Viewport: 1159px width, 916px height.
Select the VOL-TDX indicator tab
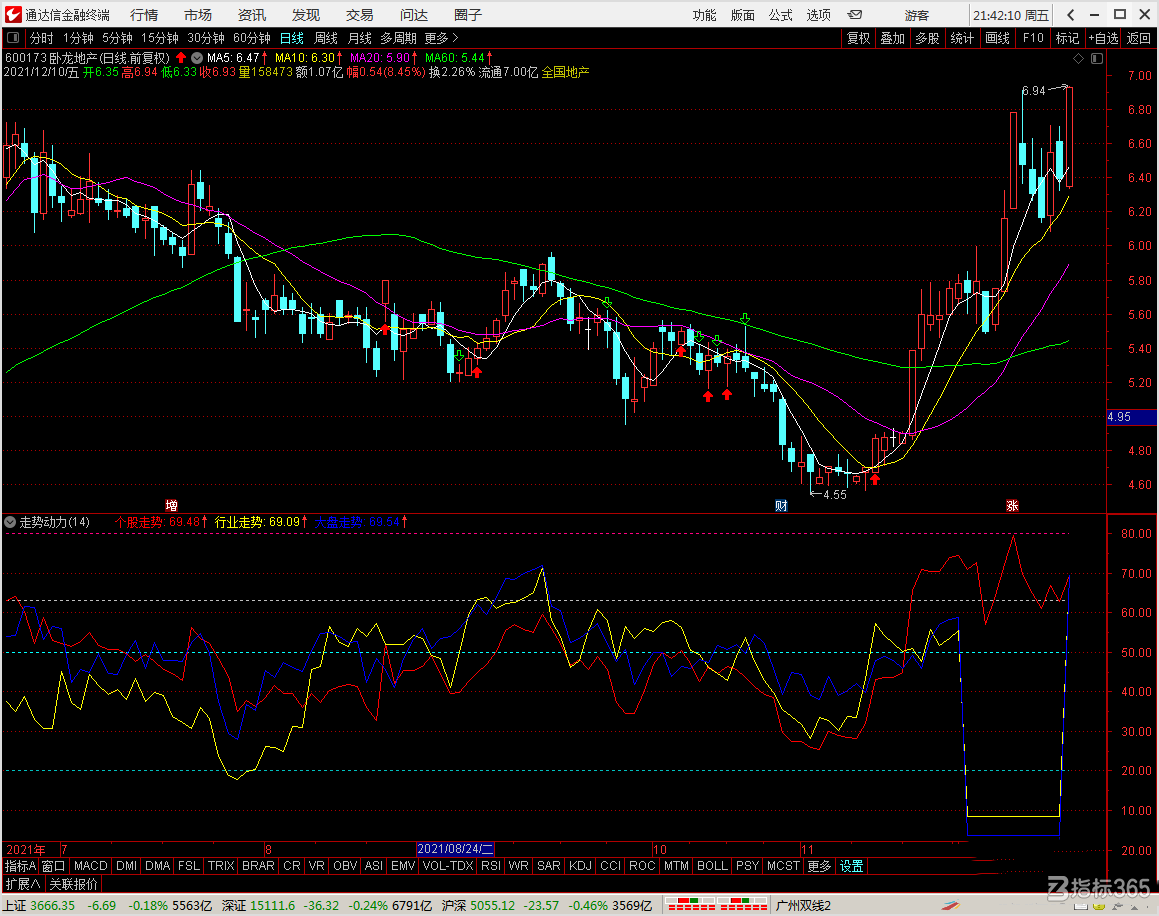(x=448, y=866)
